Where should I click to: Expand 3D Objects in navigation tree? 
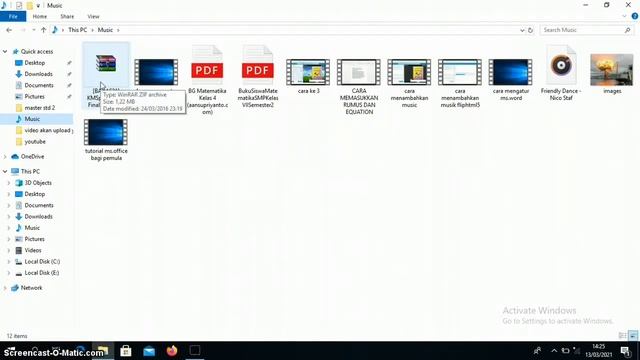point(9,183)
